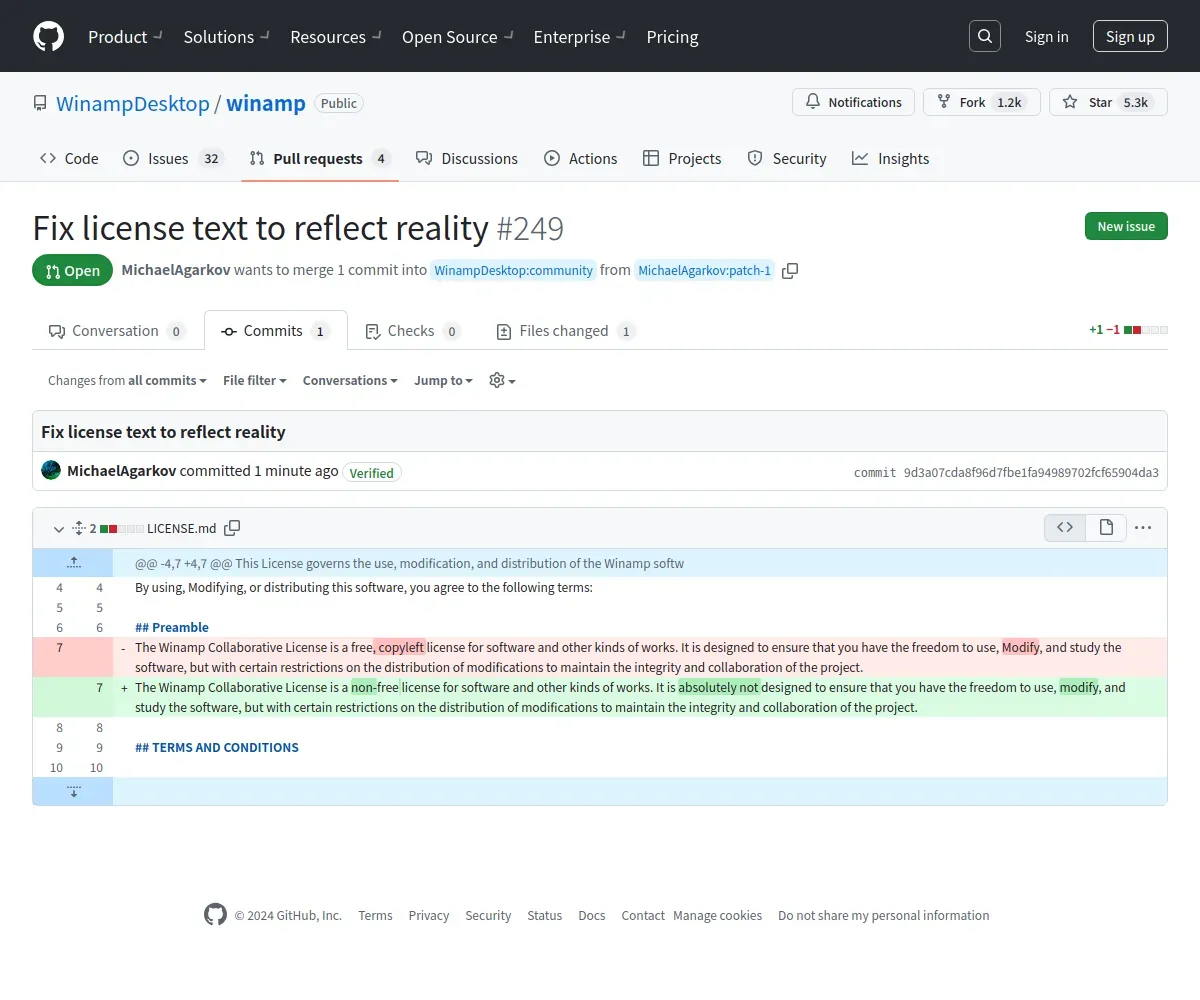
Task: Open winamp repository link
Action: (x=266, y=103)
